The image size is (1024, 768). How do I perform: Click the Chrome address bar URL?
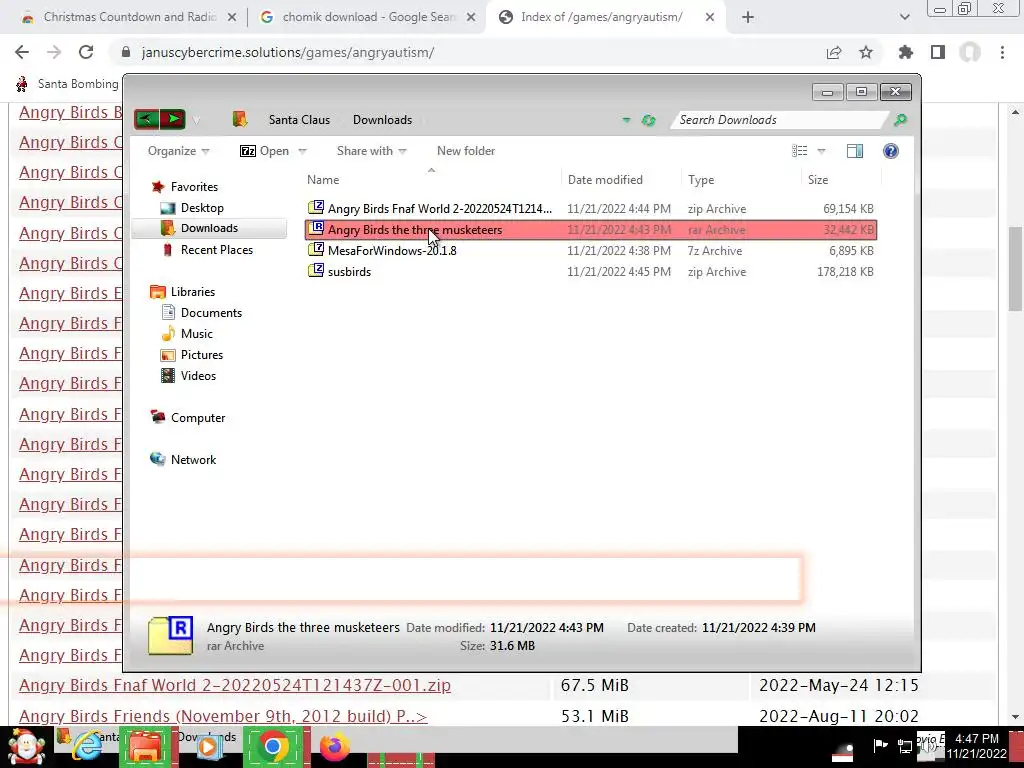[x=287, y=52]
